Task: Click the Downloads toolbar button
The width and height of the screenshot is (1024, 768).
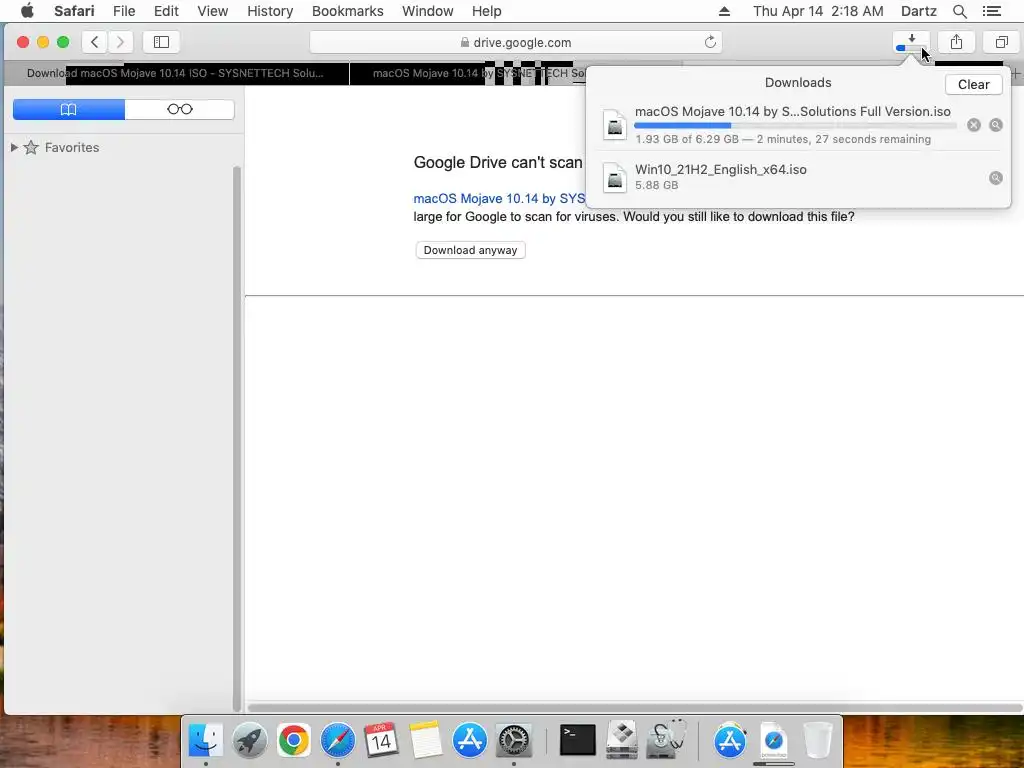Action: click(911, 42)
